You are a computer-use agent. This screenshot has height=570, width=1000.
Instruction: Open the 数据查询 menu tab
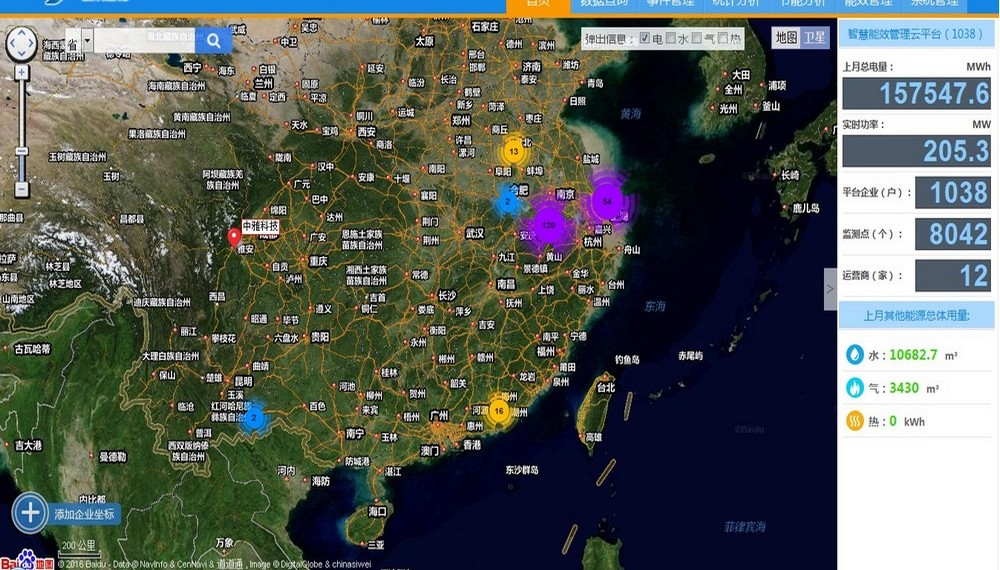click(x=604, y=4)
